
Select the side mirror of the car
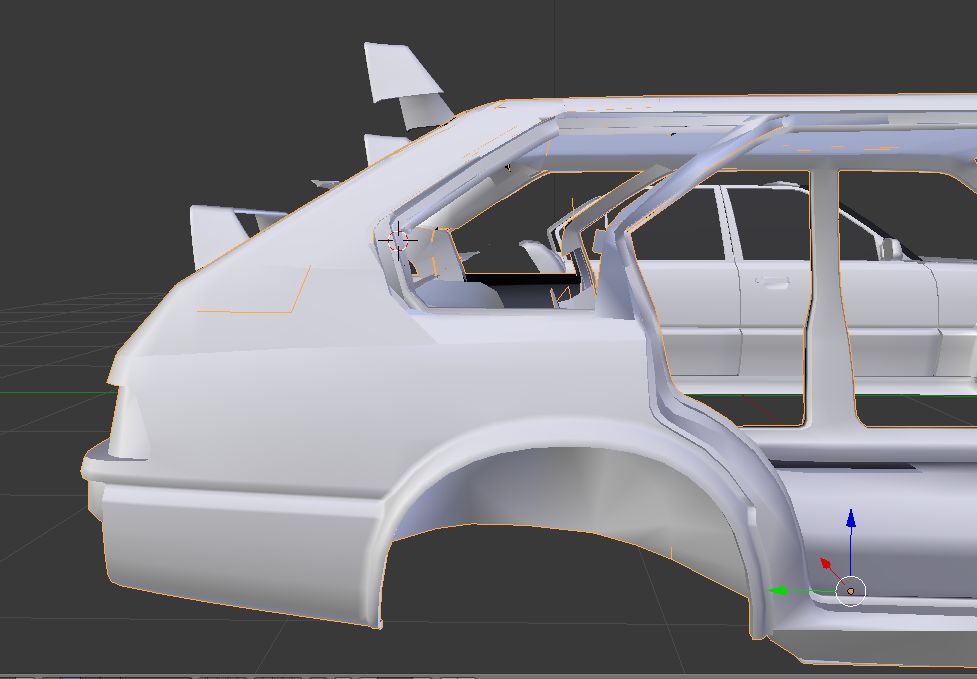891,249
